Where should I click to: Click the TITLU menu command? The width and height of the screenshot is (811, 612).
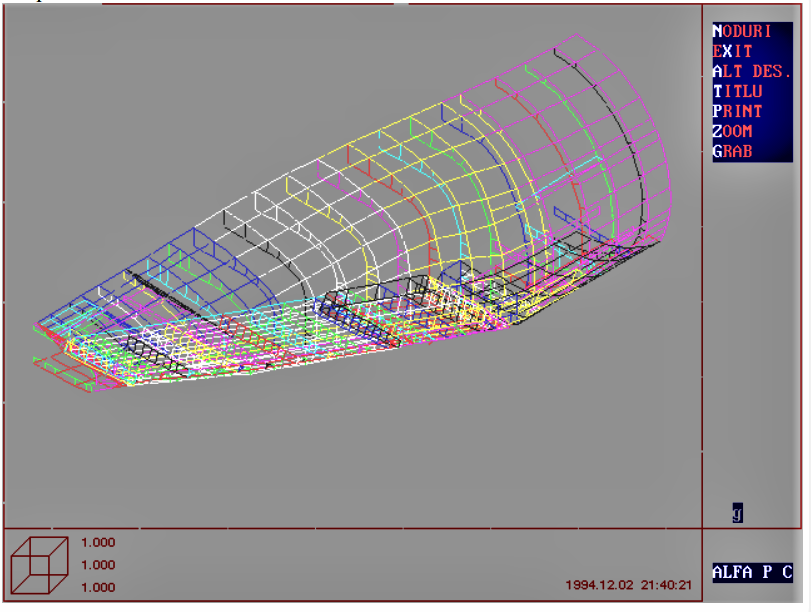[x=737, y=91]
